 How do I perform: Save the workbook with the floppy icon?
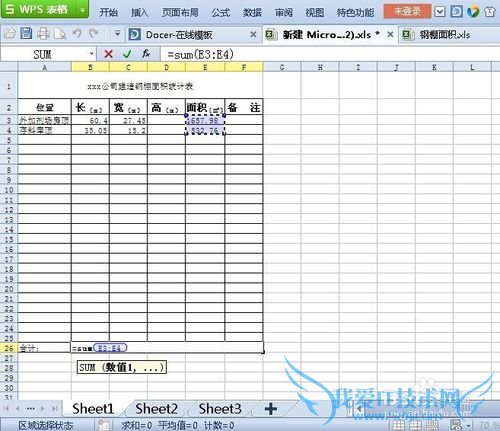tap(26, 34)
